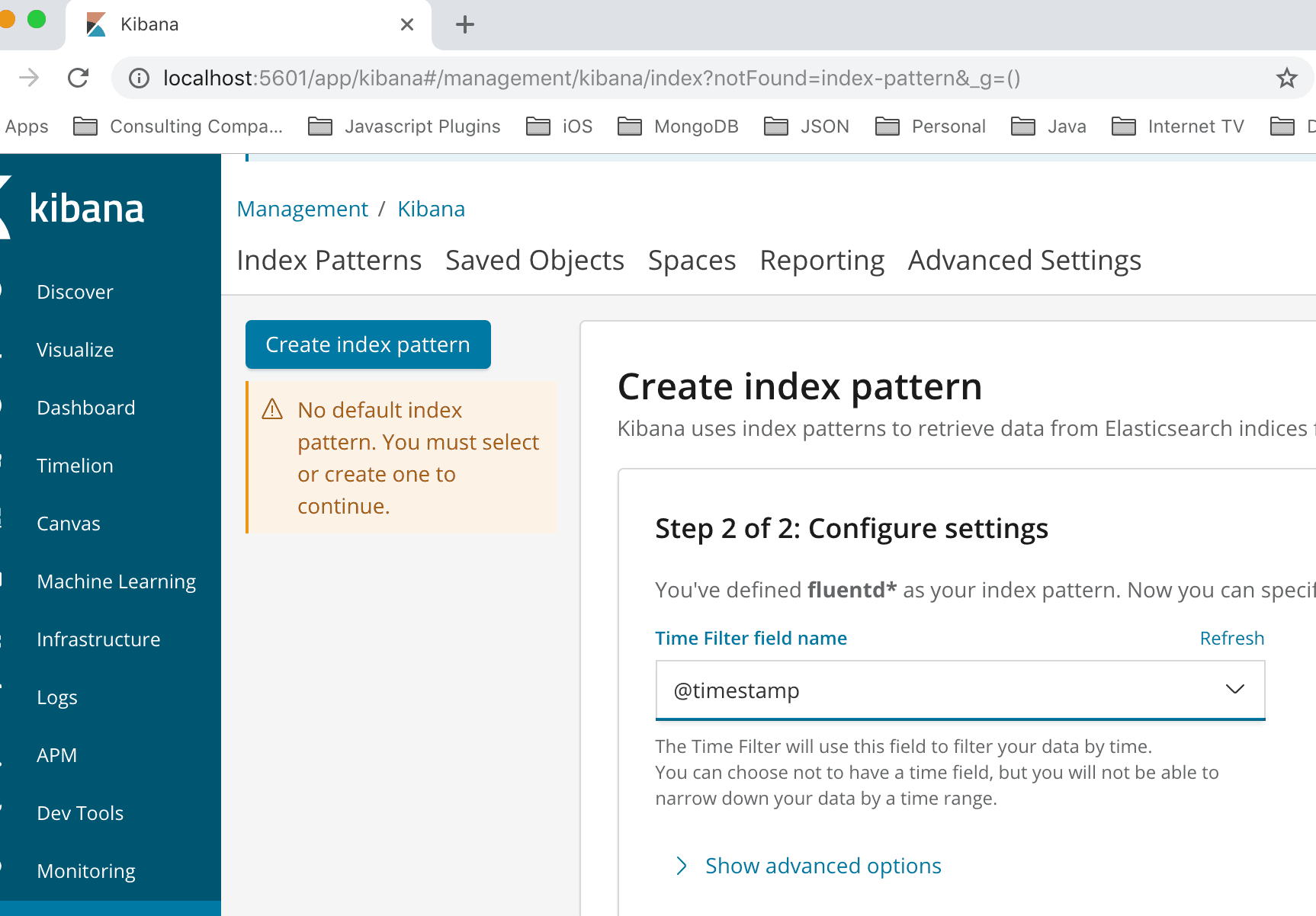This screenshot has width=1316, height=916.
Task: Click the 'Step 2 of 2: Configure settings' heading
Action: tap(852, 528)
